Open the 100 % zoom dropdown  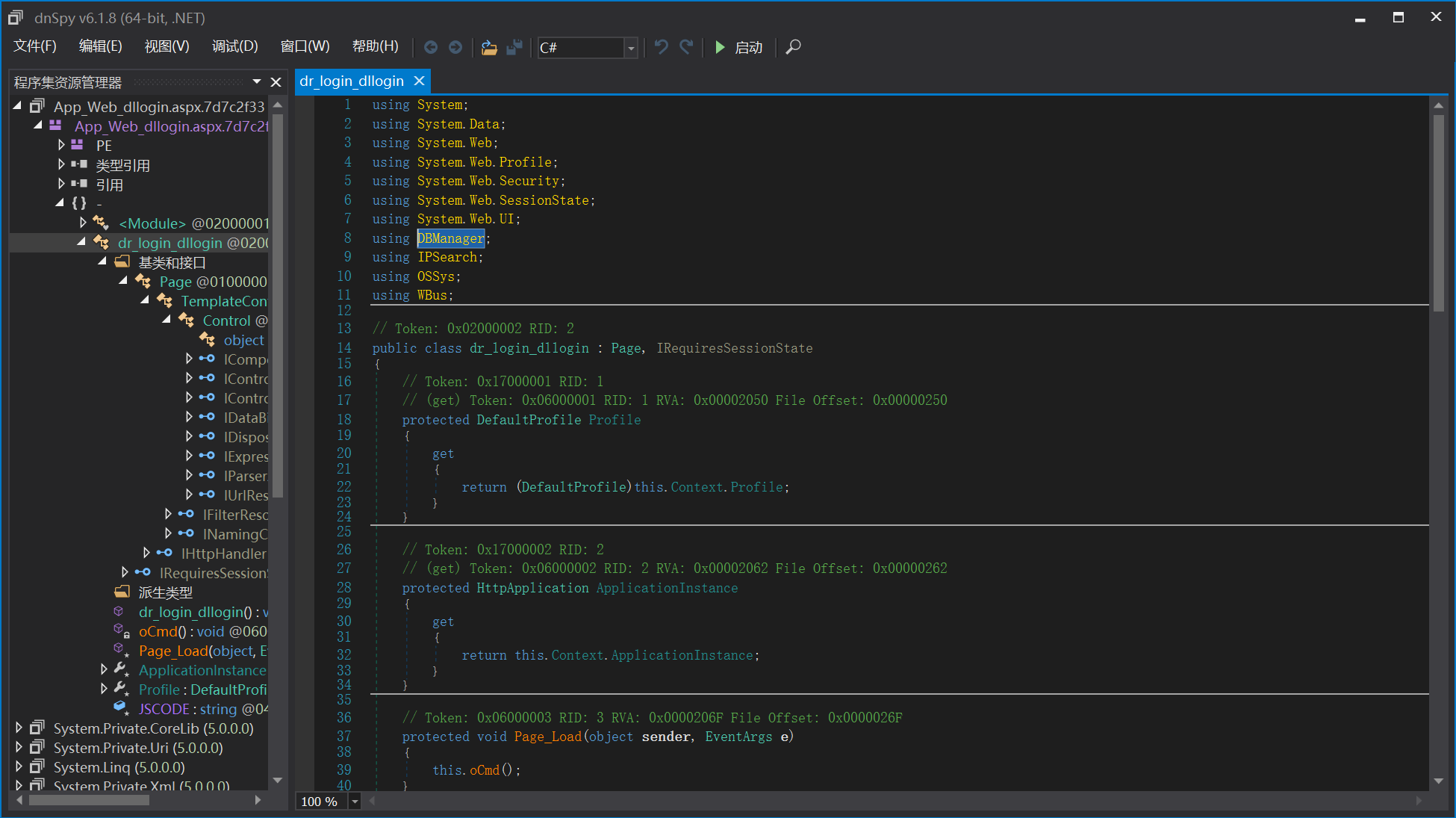355,802
